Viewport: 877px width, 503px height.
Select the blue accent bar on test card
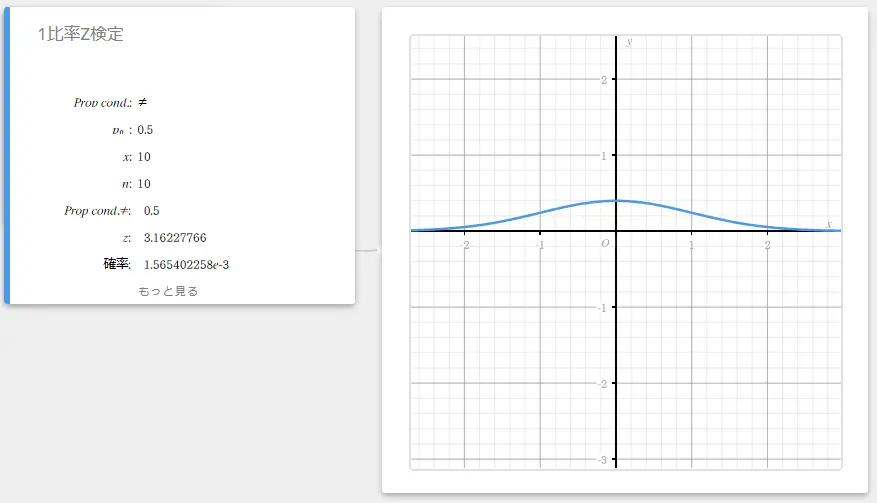pos(7,155)
